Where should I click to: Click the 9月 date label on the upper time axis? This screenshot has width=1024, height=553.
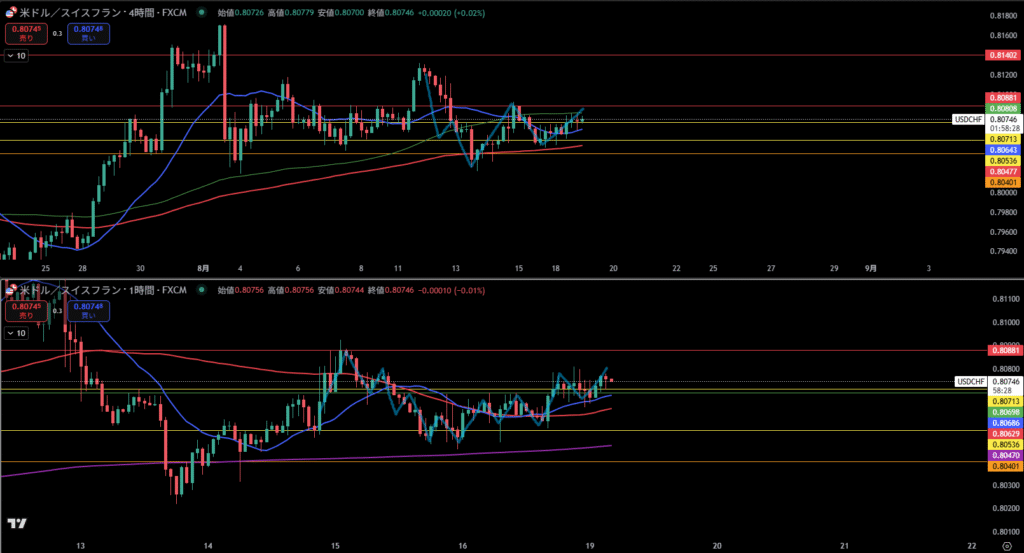(x=871, y=268)
